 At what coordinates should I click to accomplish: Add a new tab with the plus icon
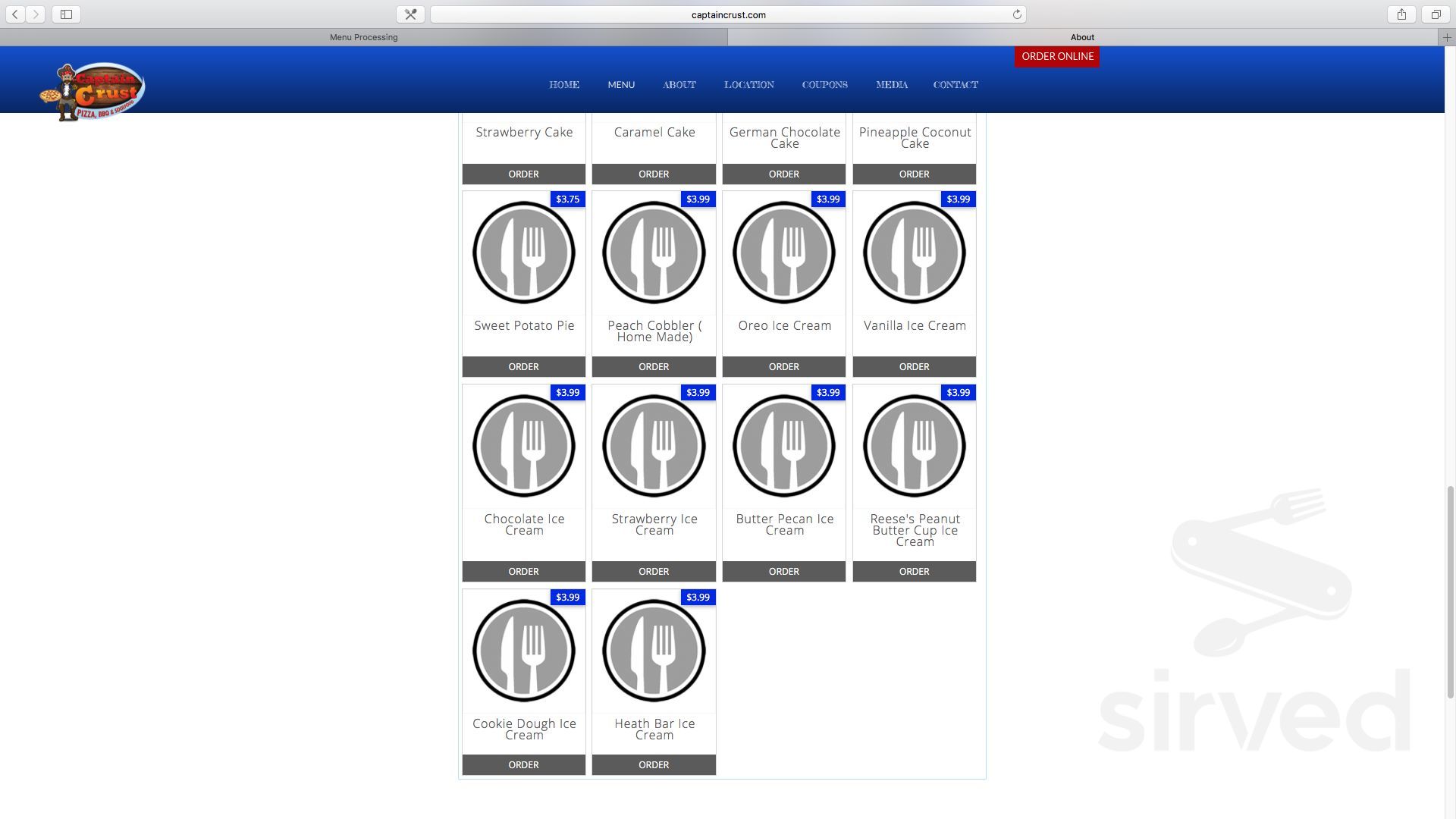point(1447,37)
